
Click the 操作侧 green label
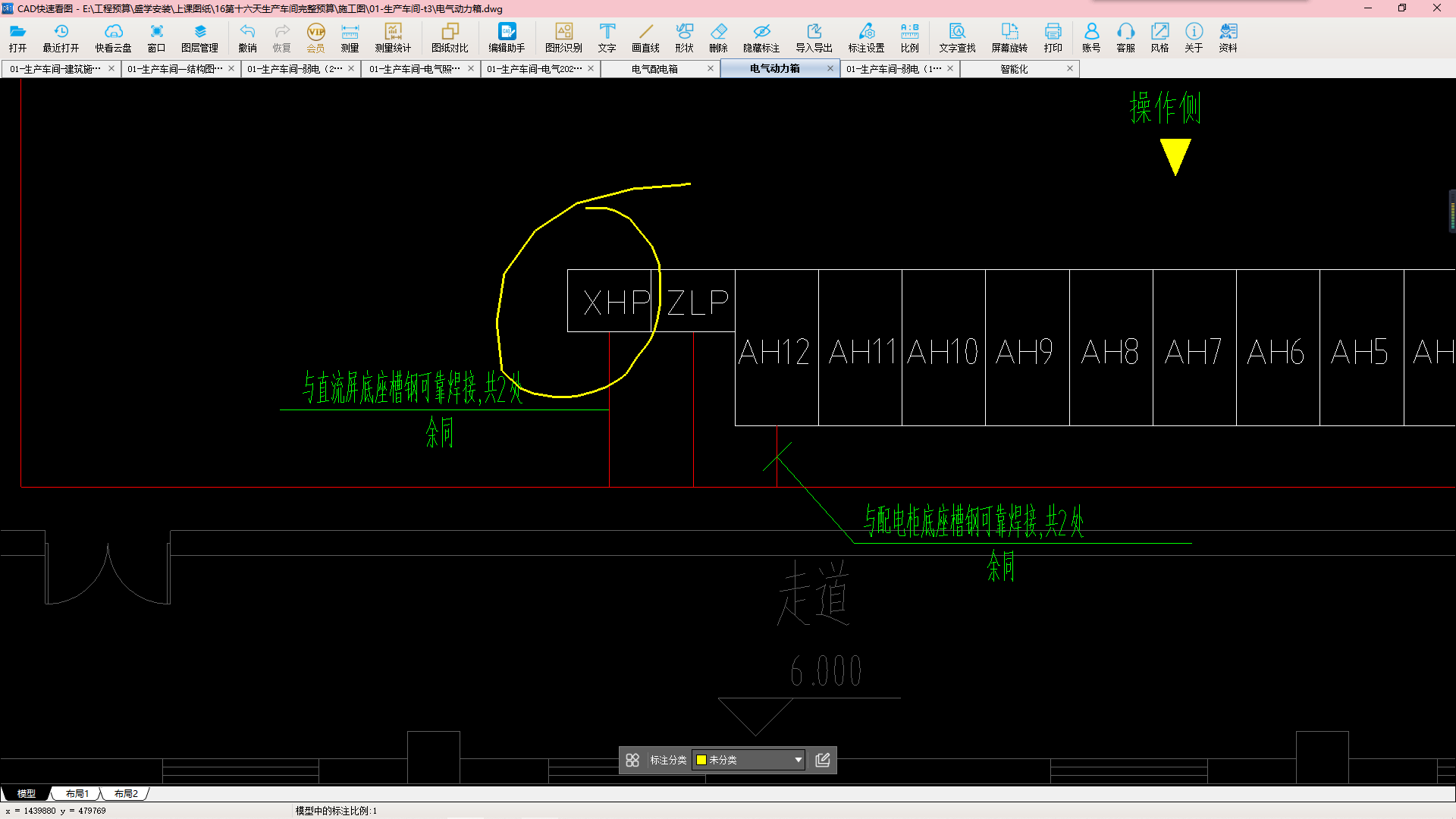[x=1165, y=108]
